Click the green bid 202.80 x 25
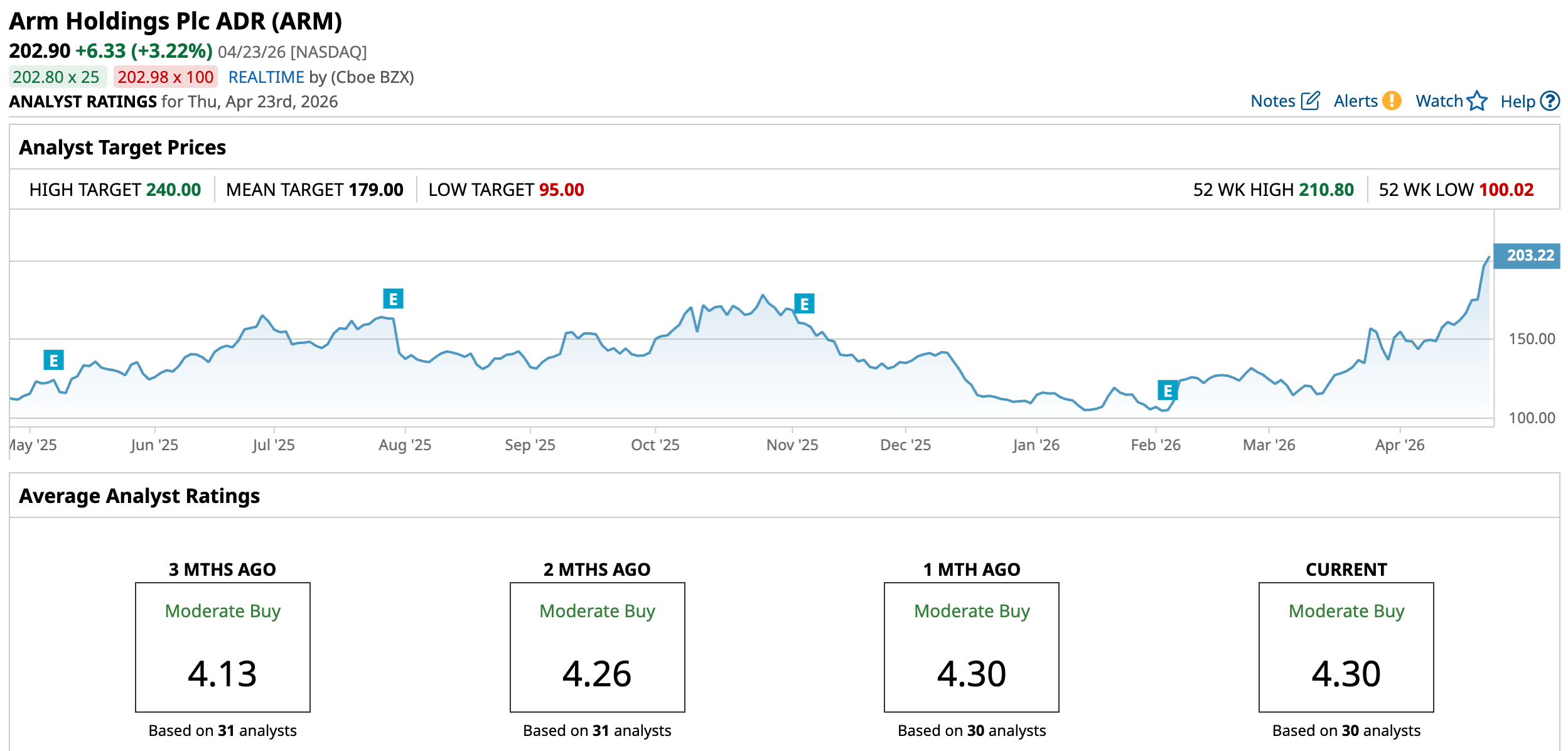 point(56,77)
